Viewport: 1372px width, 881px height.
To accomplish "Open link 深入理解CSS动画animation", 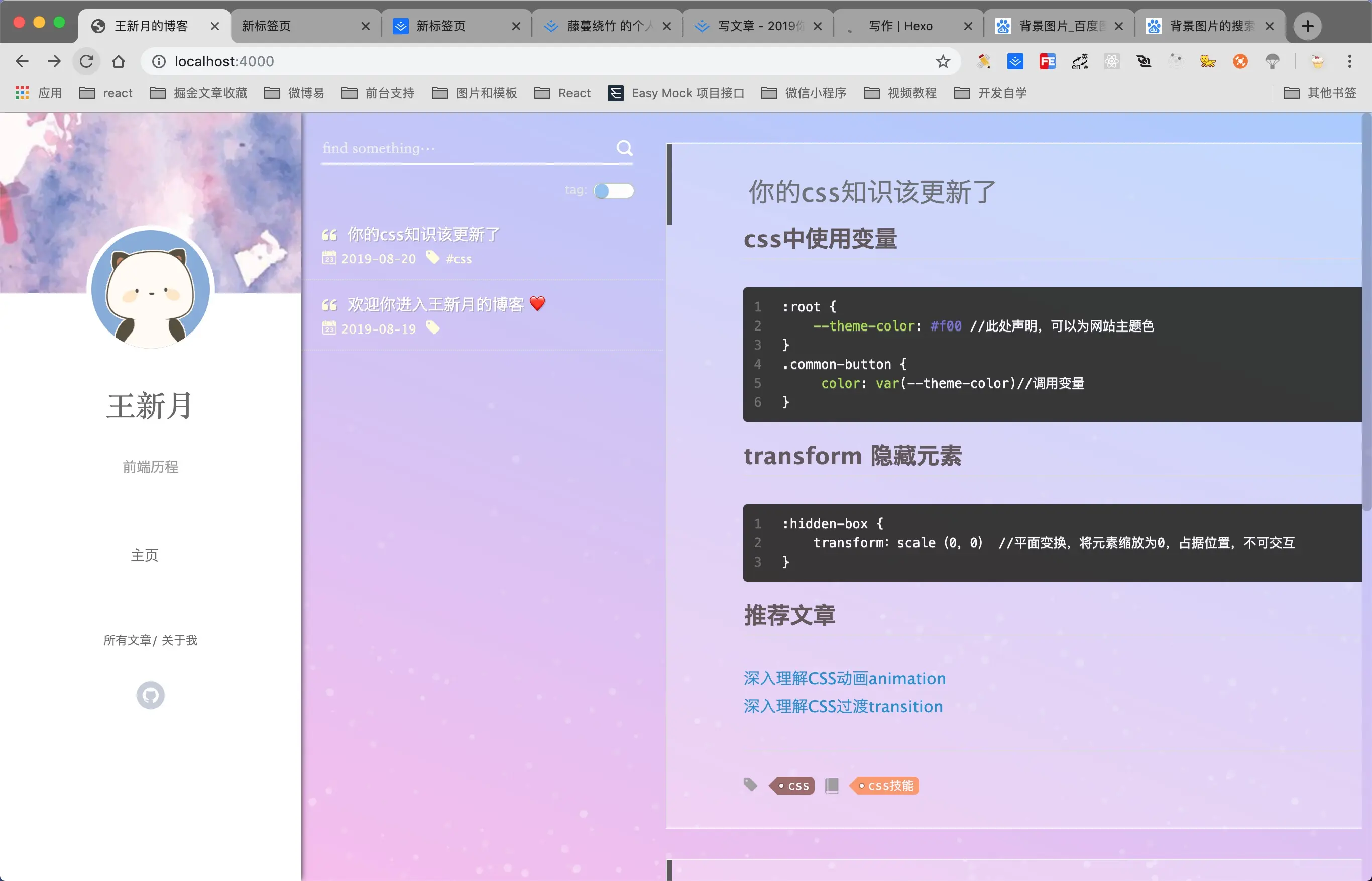I will click(x=844, y=679).
